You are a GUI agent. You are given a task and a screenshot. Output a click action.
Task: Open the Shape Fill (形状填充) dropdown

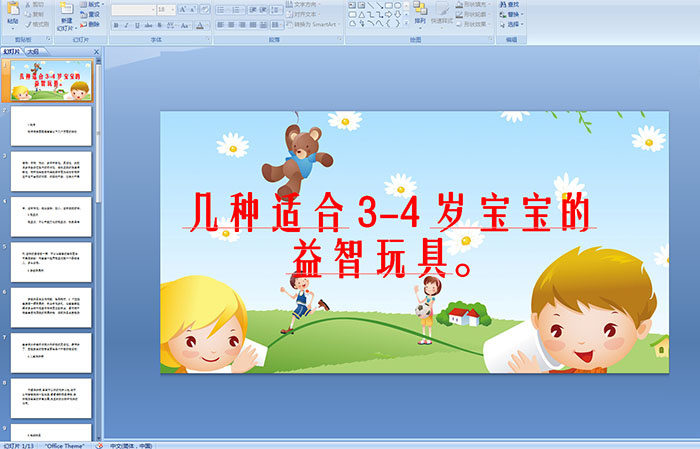coord(472,4)
